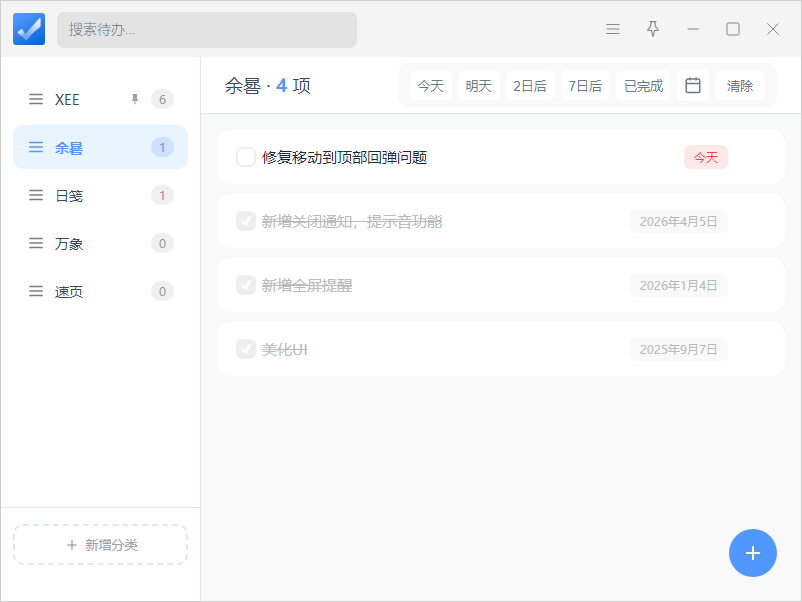802x602 pixels.
Task: Click the red 今天 due date tag
Action: [705, 157]
